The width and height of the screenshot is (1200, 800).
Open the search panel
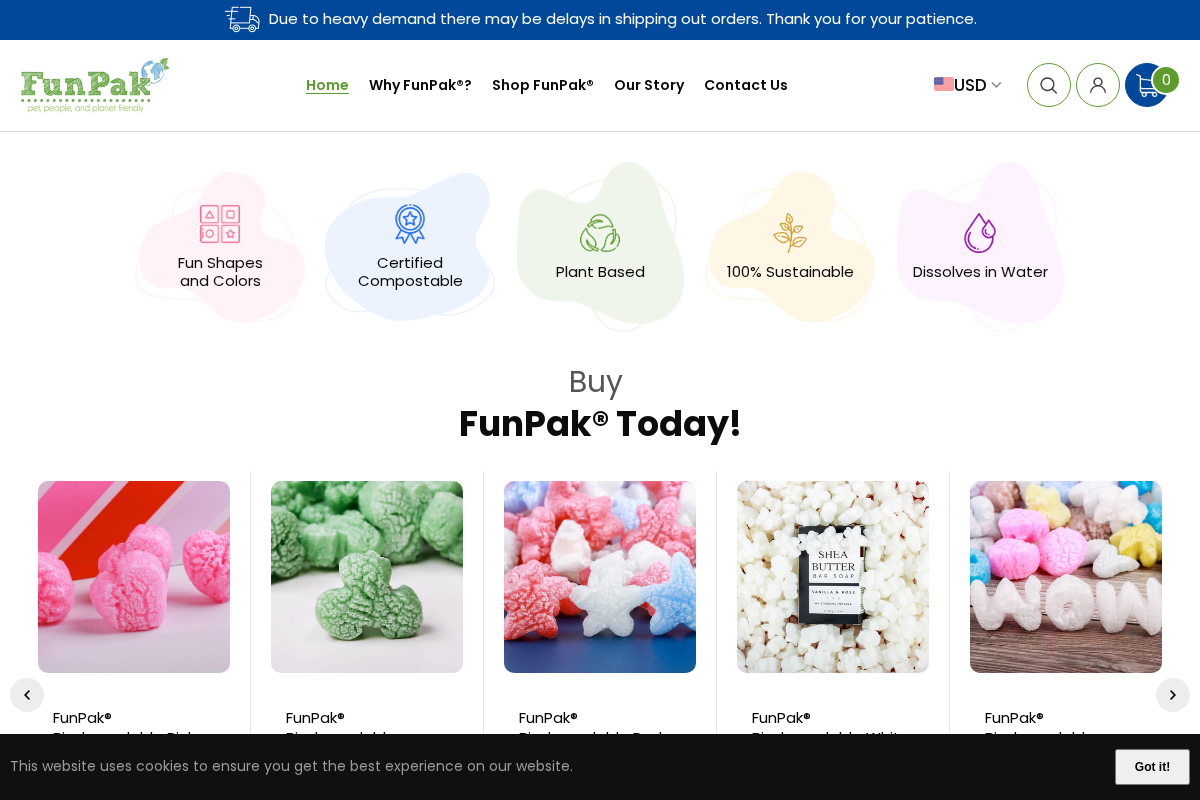pyautogui.click(x=1048, y=85)
